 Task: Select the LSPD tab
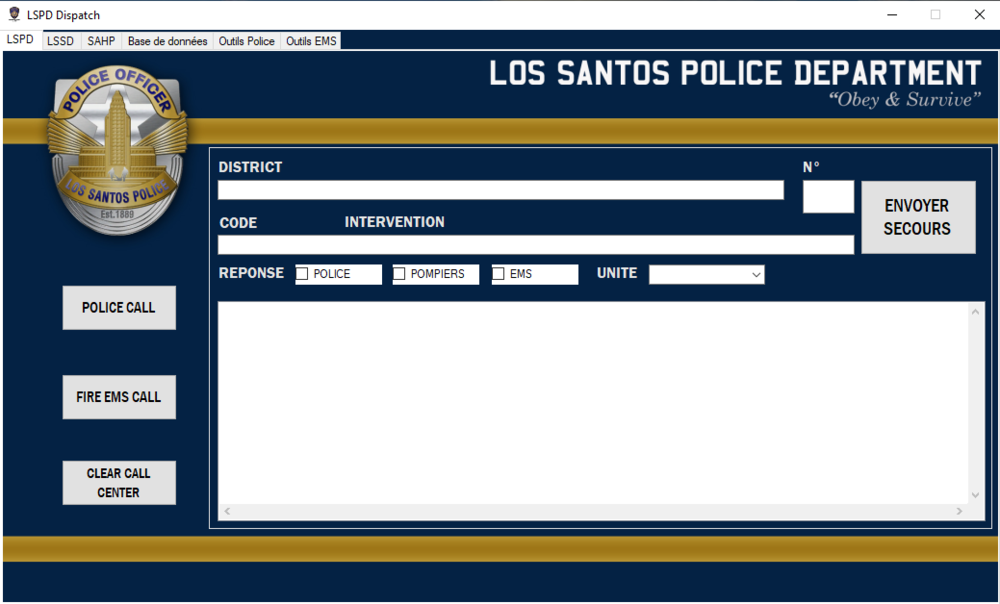[x=21, y=39]
